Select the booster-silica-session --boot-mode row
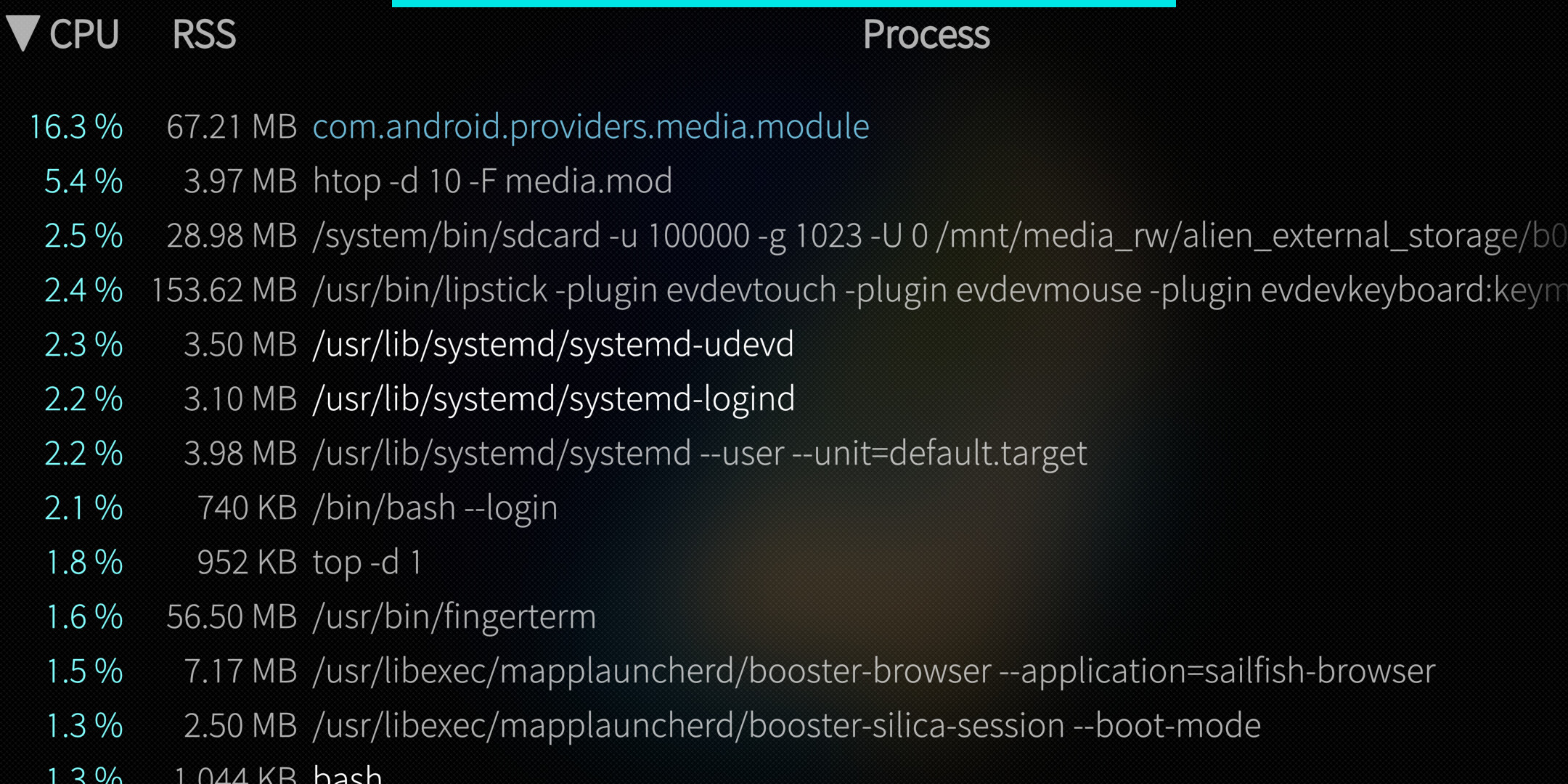Screen dimensions: 1568x784 [x=786, y=726]
